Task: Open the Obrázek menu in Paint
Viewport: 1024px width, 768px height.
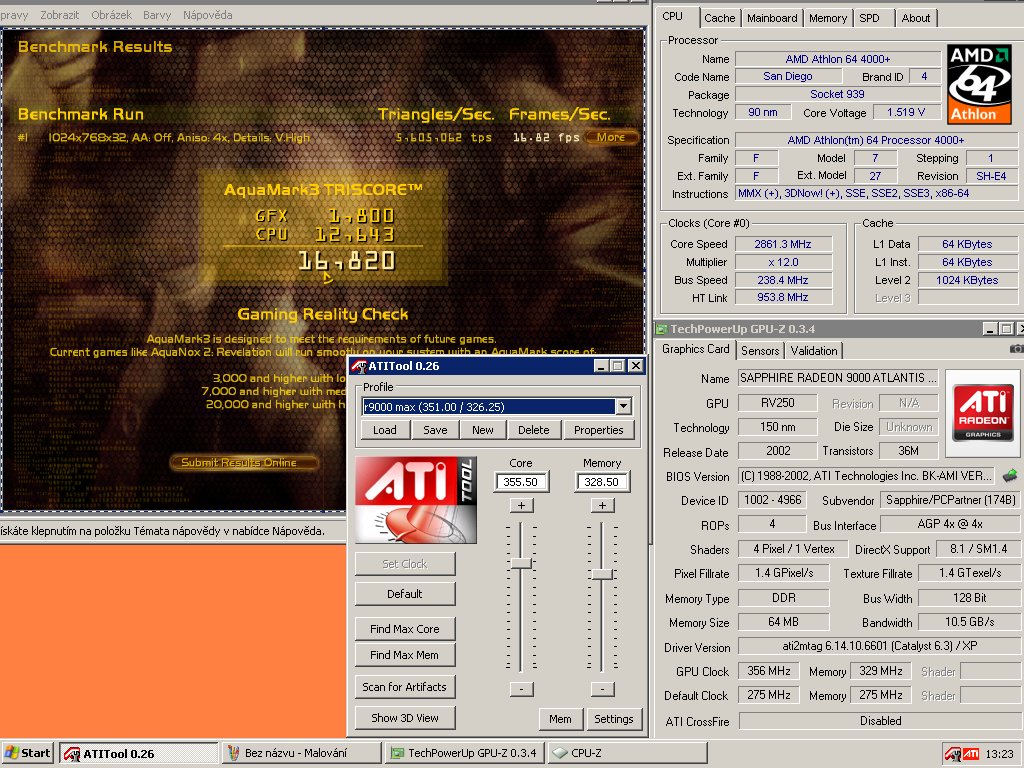Action: (111, 14)
